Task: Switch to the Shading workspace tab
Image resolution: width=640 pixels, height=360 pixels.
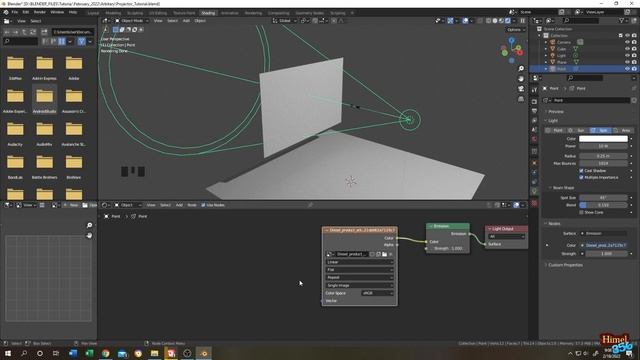Action: (208, 13)
